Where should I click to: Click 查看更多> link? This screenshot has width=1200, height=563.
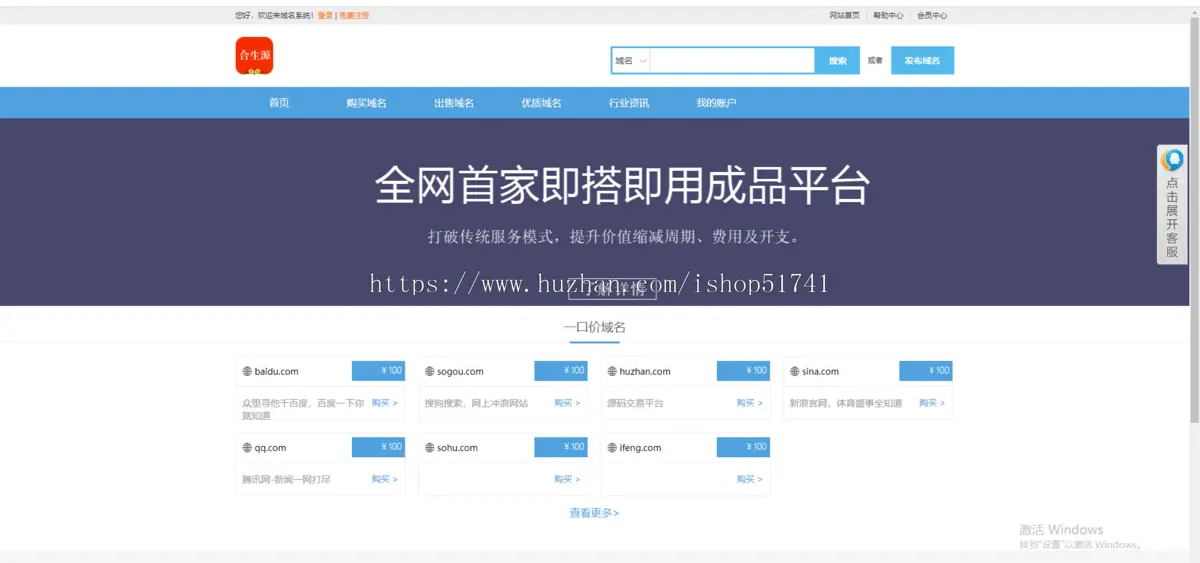pos(594,513)
